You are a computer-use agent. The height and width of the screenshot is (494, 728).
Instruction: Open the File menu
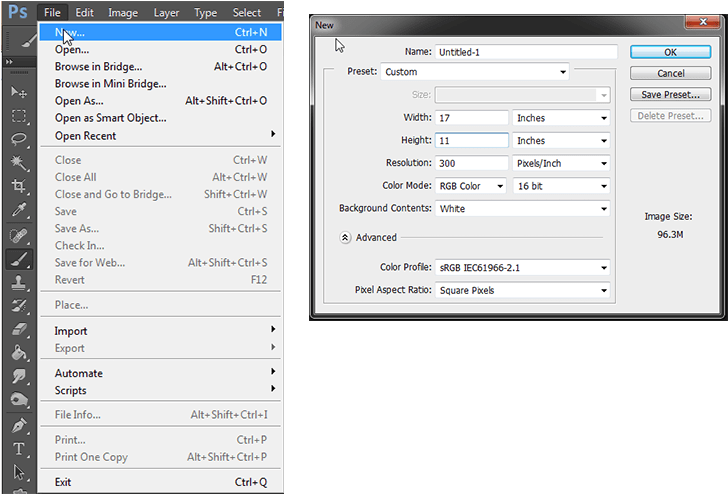point(52,13)
